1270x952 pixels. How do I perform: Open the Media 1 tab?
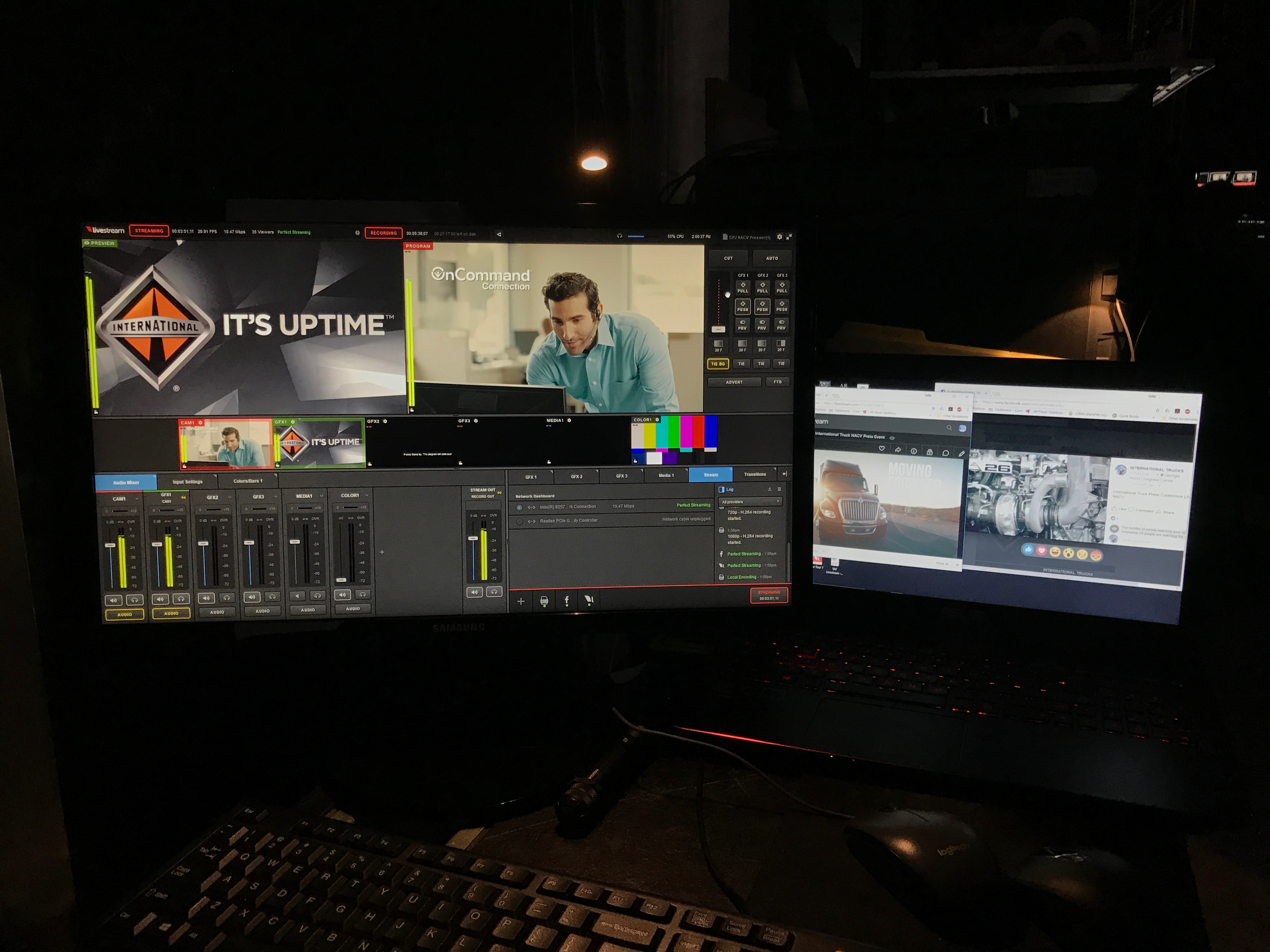pyautogui.click(x=666, y=475)
